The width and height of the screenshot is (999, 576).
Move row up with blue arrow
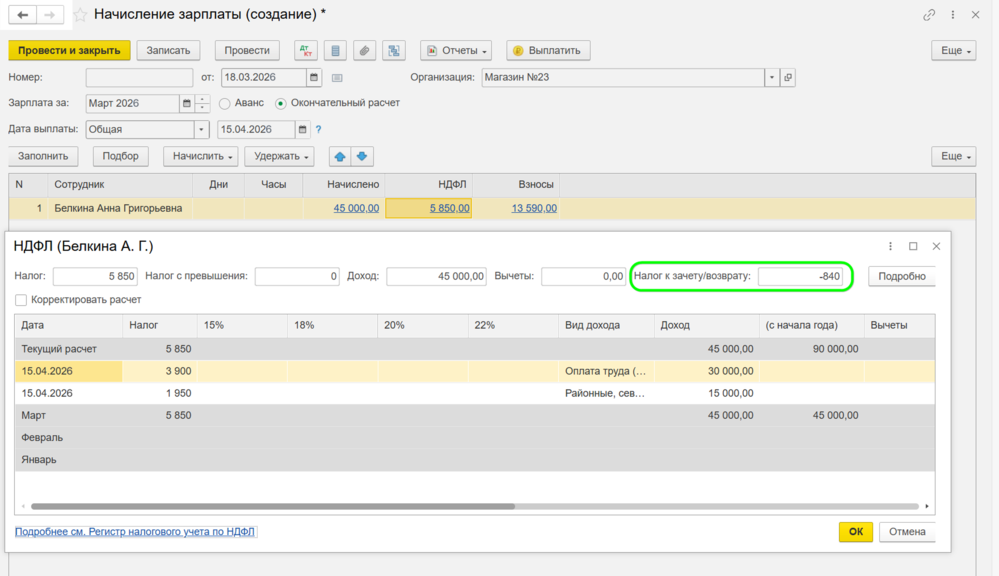(x=340, y=156)
